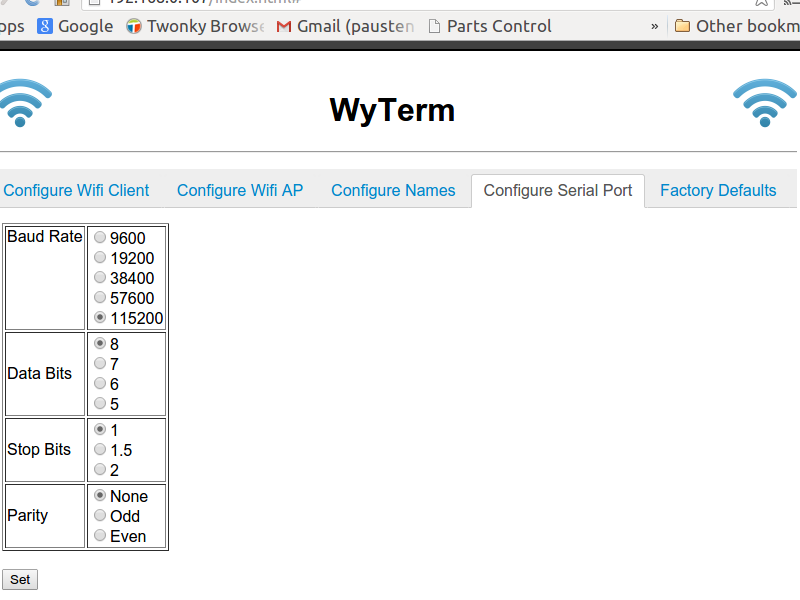Open the Parts Control bookmark
Screen dimensions: 800x600
(x=489, y=26)
